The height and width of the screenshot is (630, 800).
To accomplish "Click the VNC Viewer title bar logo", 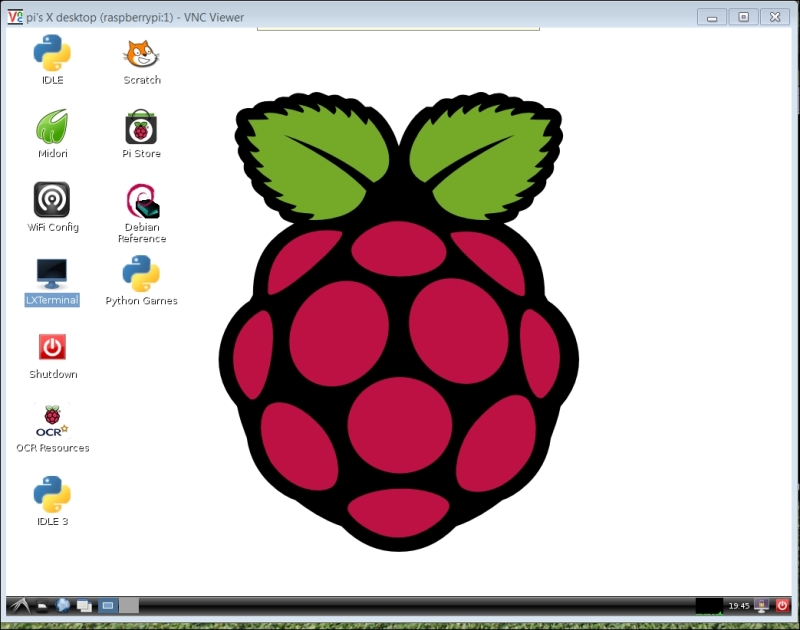I will click(x=15, y=17).
